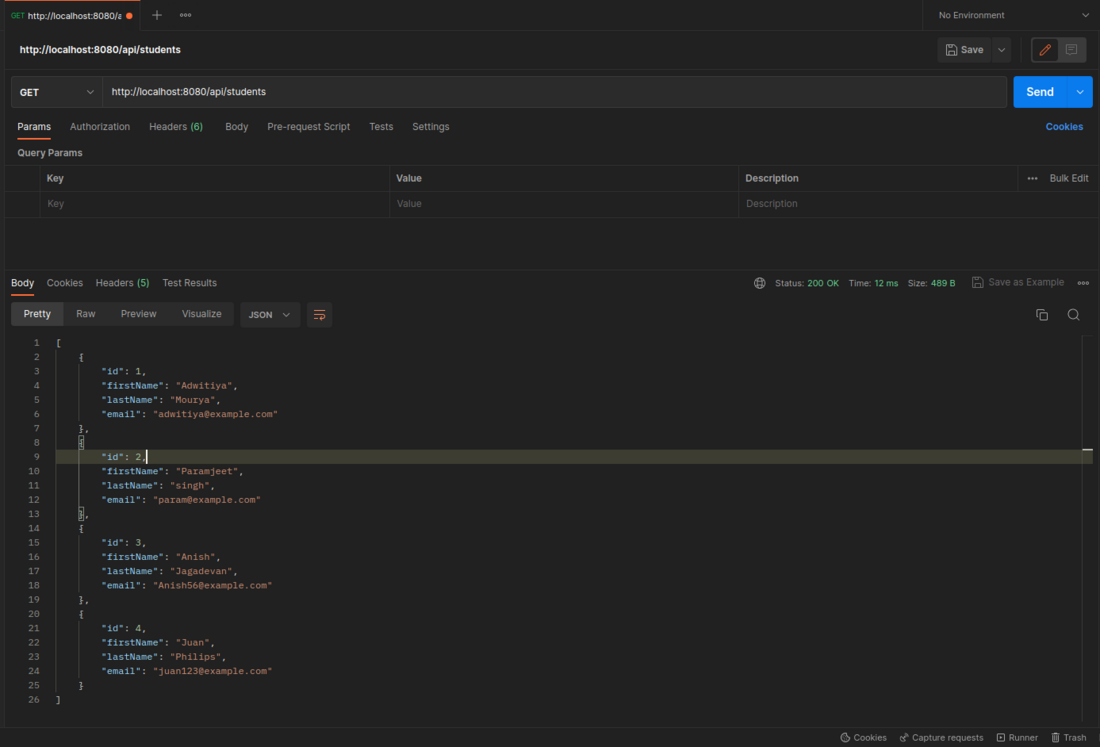Viewport: 1100px width, 747px height.
Task: Start Capture requests from the footer
Action: (941, 737)
